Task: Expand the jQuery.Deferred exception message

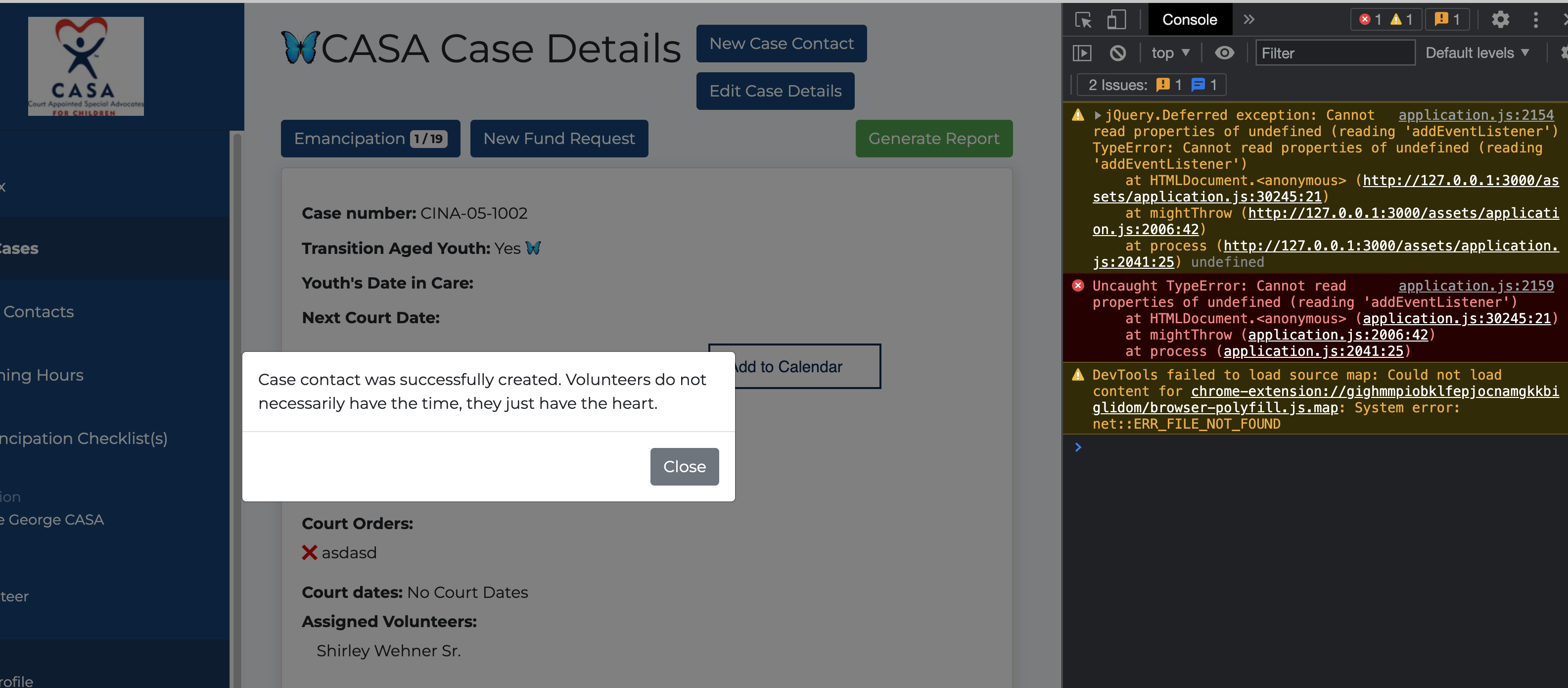Action: click(1098, 115)
